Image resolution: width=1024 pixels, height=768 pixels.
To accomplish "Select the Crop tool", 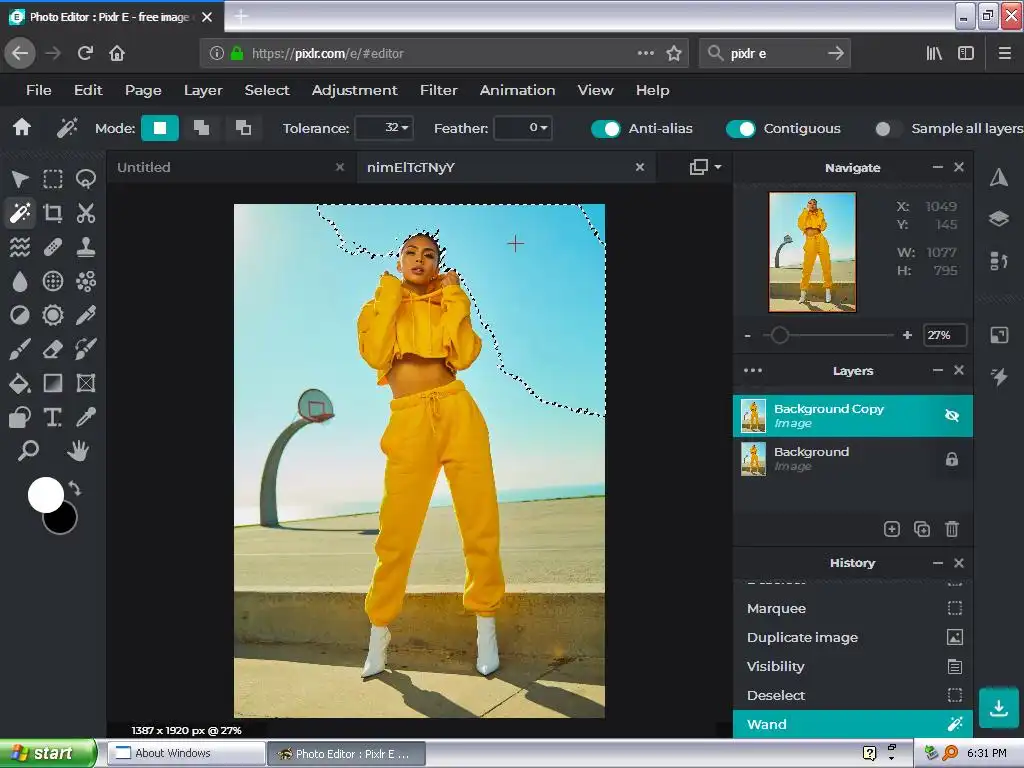I will 53,213.
